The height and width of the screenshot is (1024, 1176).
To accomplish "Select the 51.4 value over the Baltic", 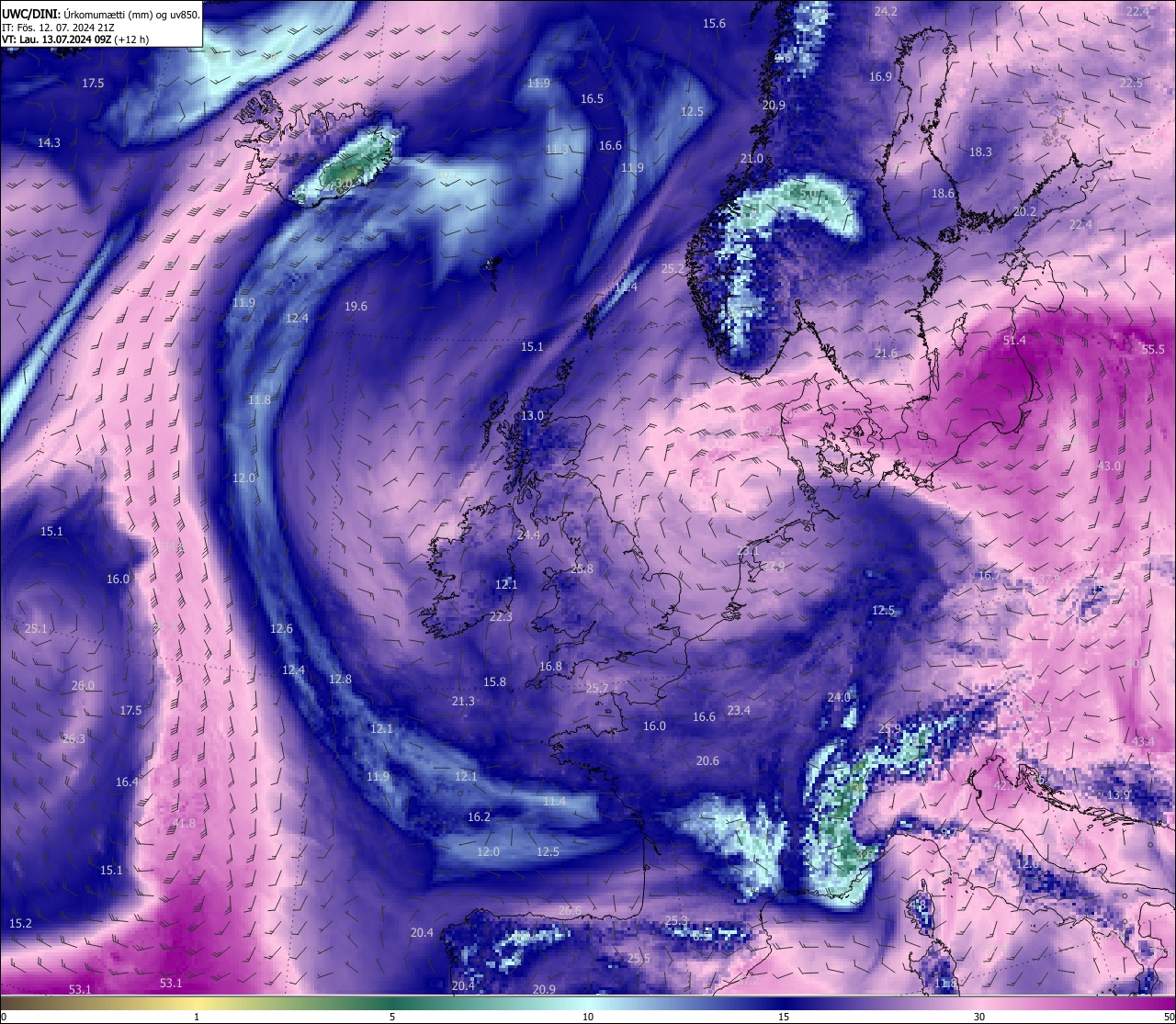I will pyautogui.click(x=1014, y=340).
